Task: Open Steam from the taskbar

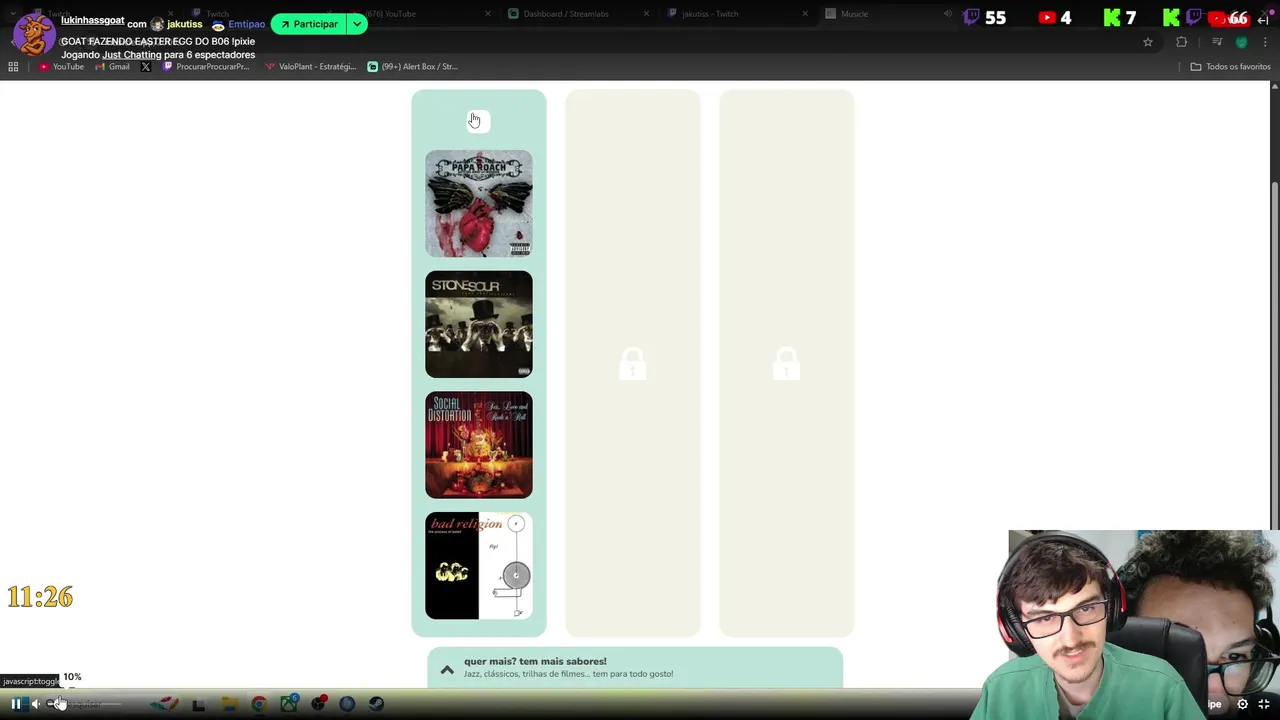Action: 376,704
